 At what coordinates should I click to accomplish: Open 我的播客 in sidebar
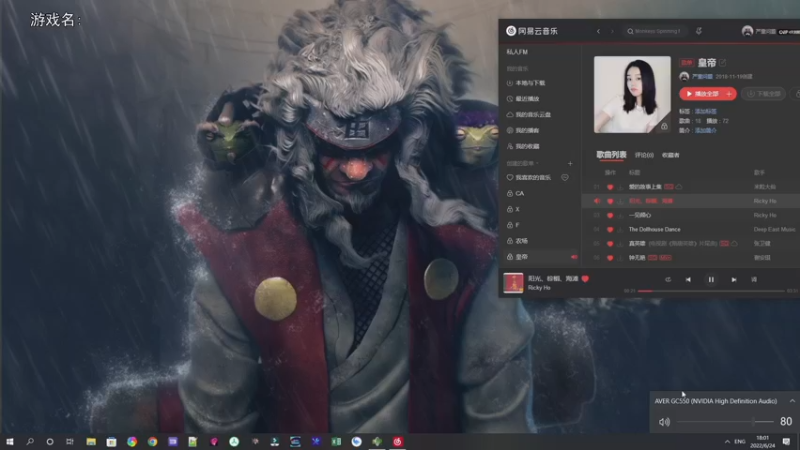pos(523,131)
